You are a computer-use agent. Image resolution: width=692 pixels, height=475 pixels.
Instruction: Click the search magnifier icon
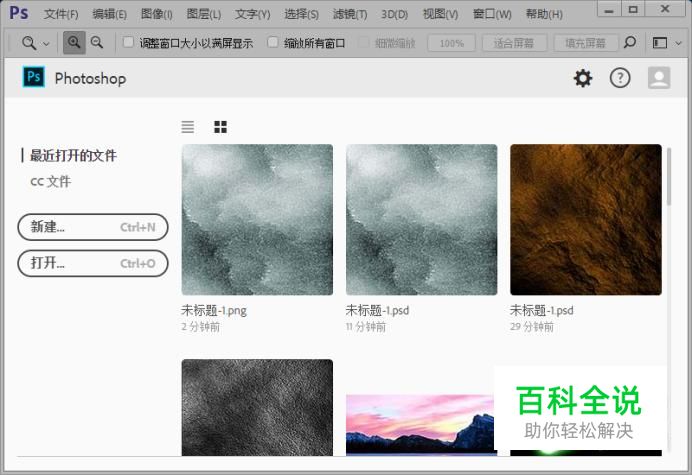point(629,43)
